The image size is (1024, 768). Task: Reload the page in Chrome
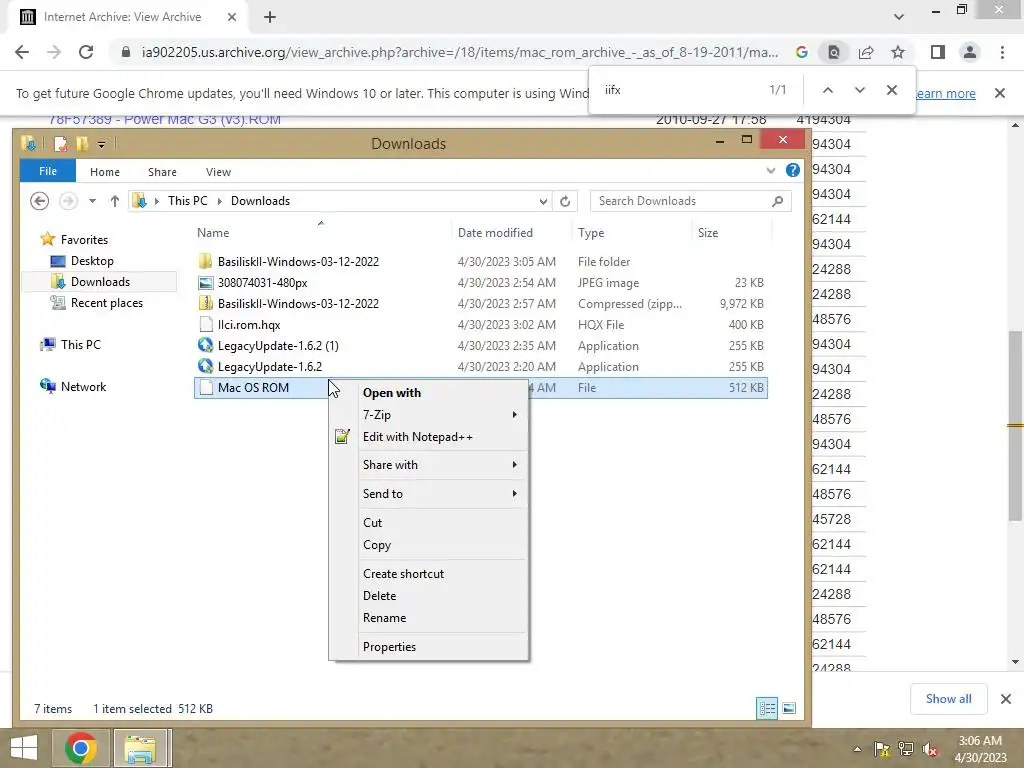click(x=86, y=52)
